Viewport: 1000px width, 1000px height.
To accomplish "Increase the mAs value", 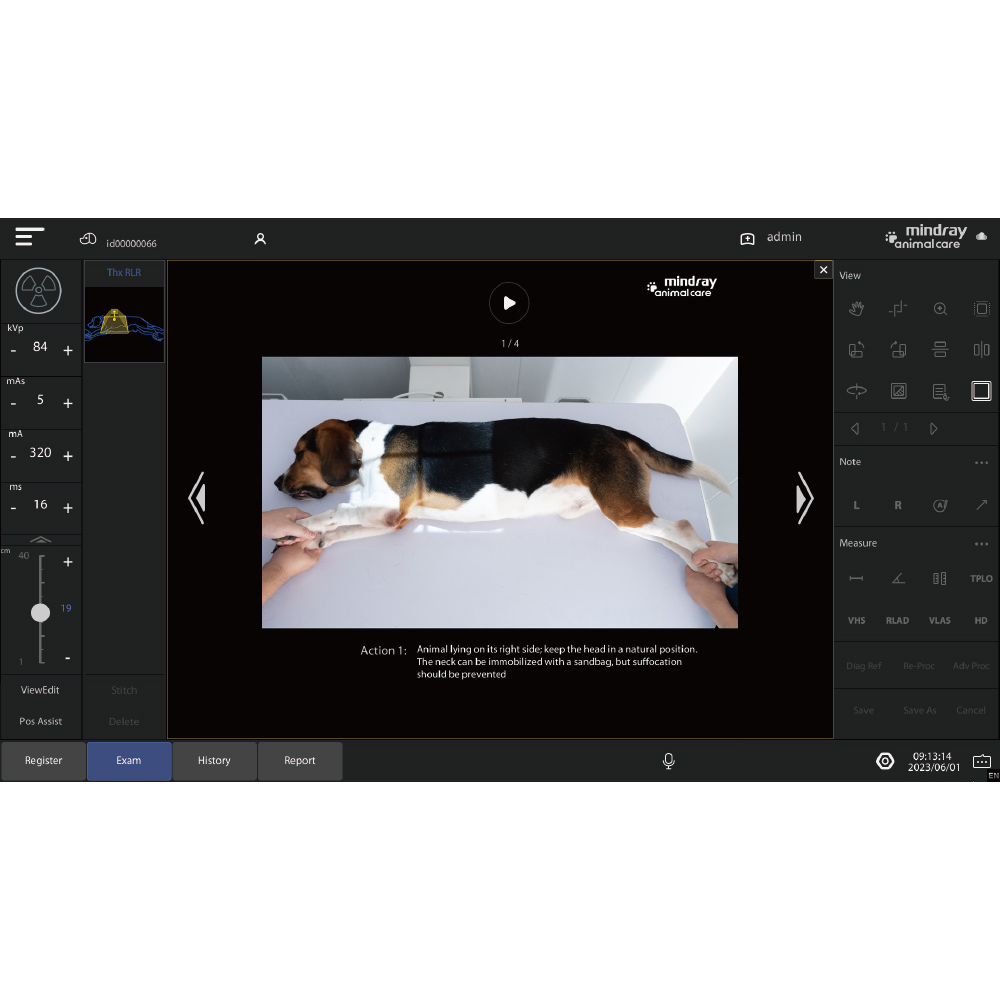I will point(68,404).
